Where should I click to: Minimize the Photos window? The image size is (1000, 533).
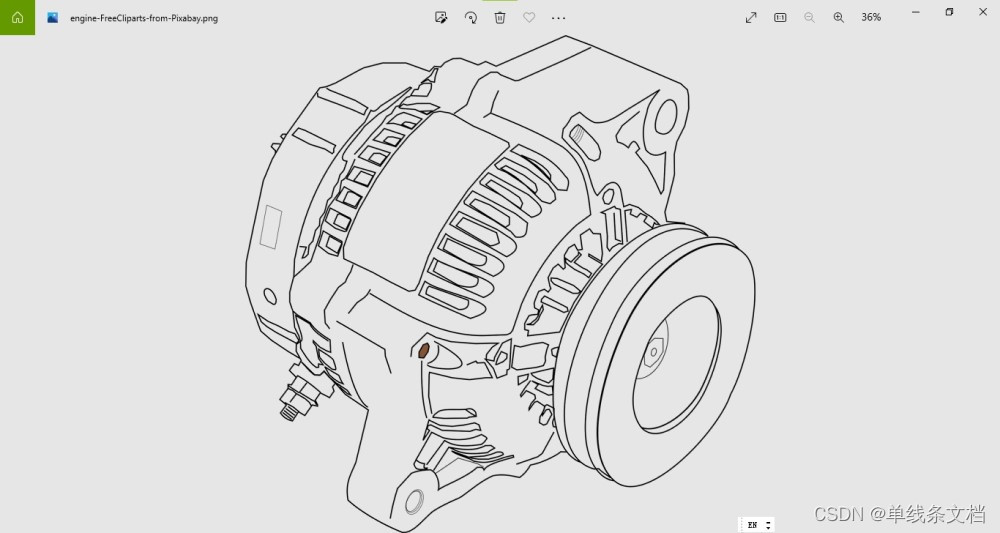[916, 12]
